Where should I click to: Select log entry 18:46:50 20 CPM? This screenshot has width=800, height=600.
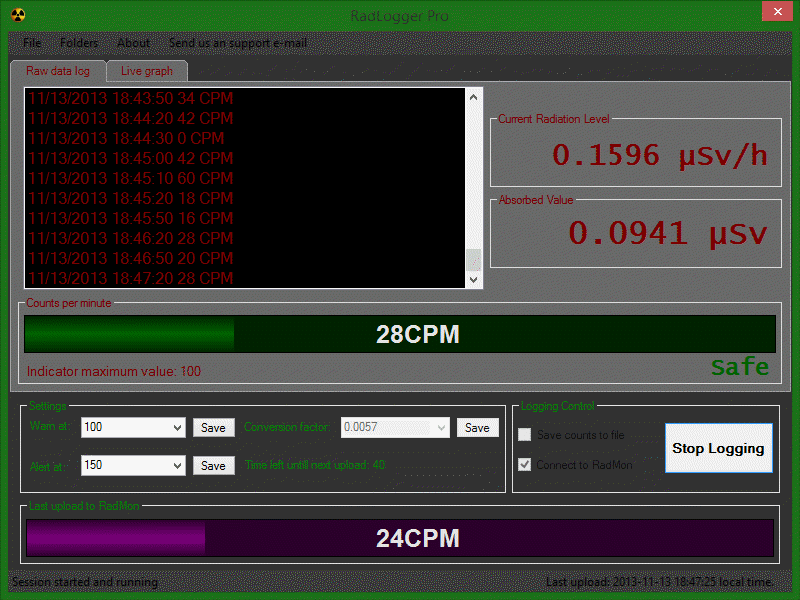[131, 258]
